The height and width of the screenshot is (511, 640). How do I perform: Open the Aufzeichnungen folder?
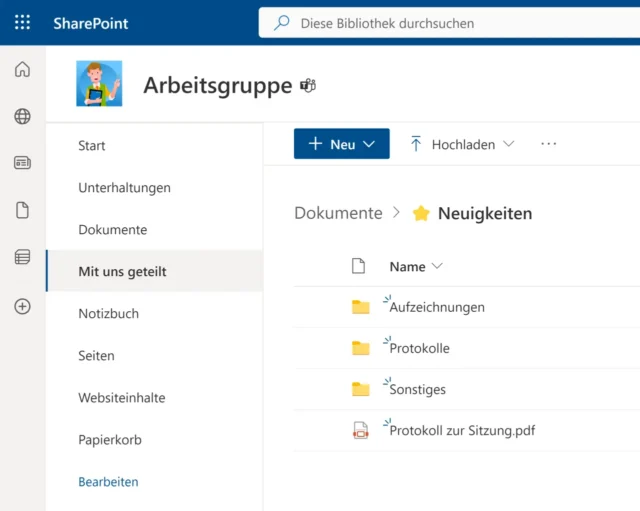[x=437, y=307]
